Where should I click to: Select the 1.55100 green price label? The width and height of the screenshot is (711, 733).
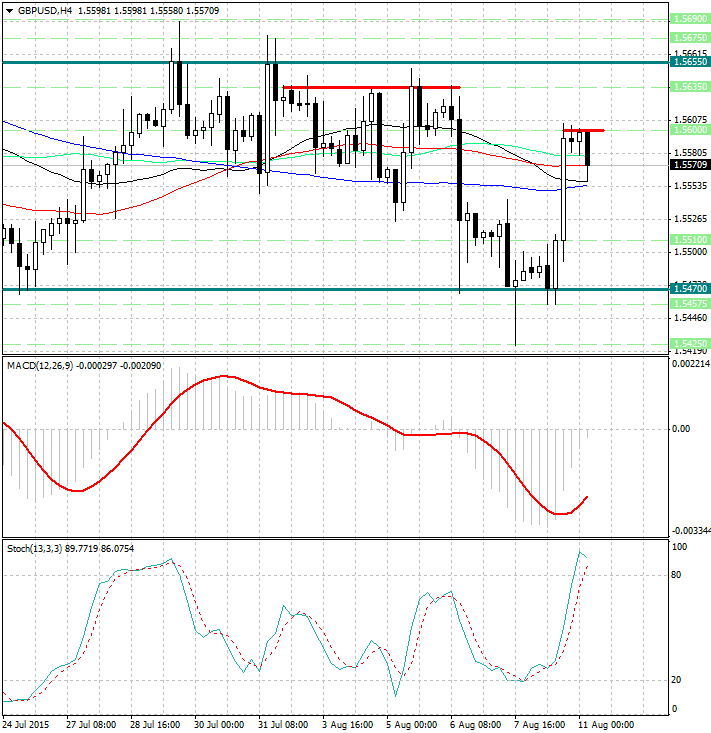tap(689, 240)
